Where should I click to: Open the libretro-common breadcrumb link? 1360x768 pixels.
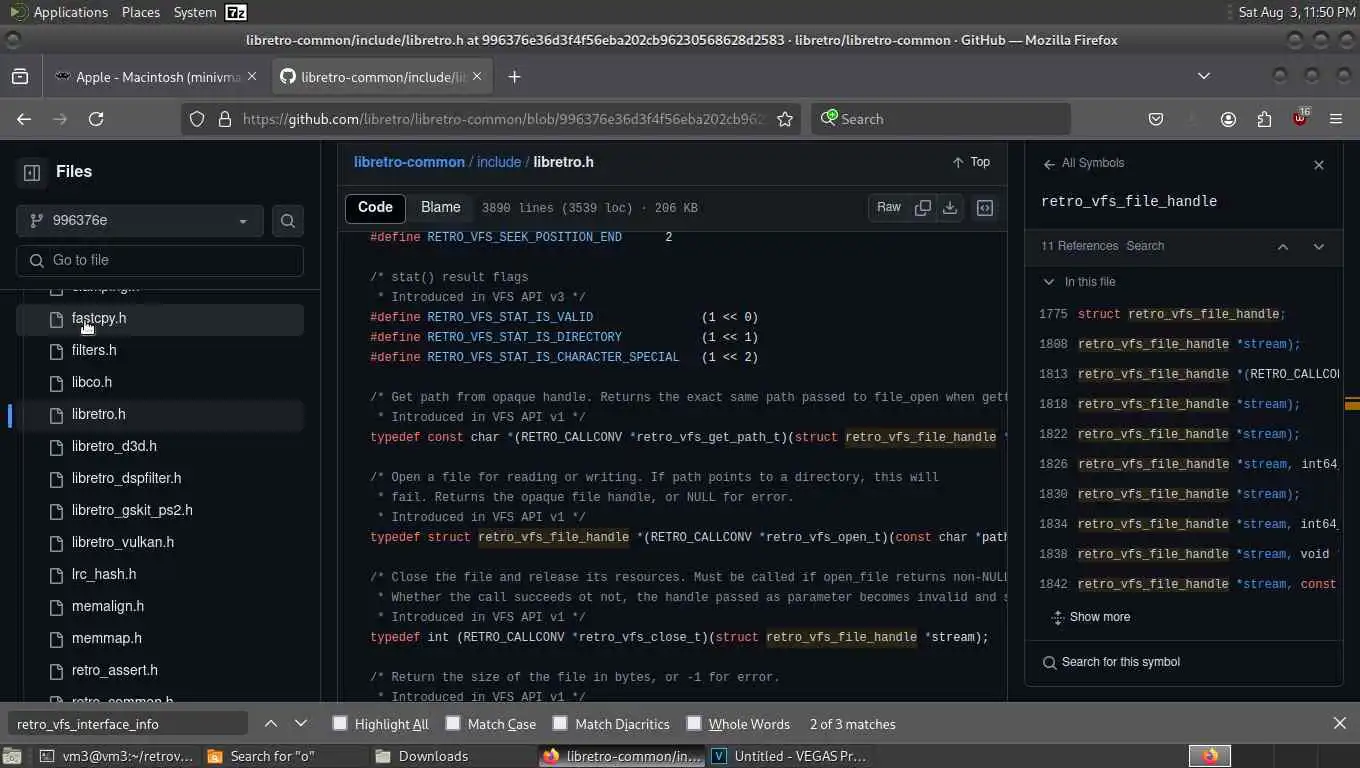409,162
